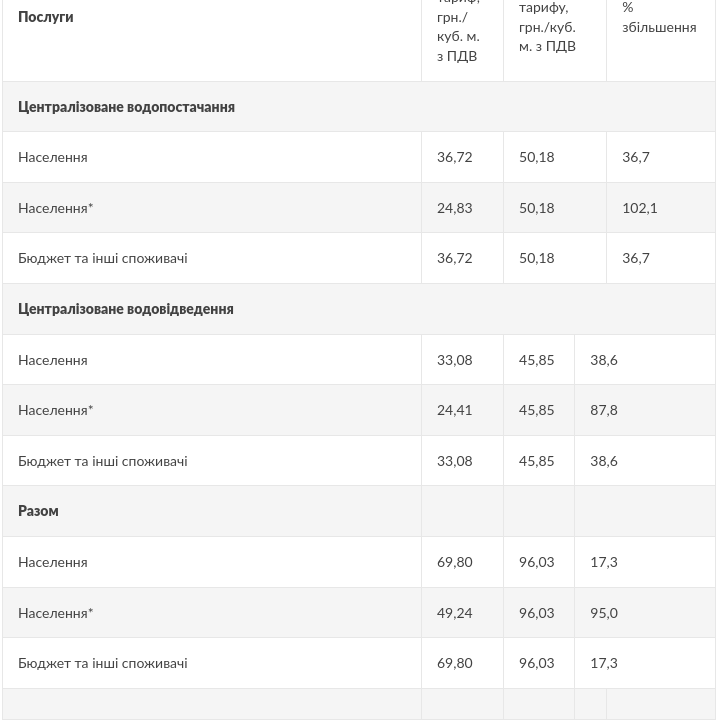Click the 33,08 value in Населення drainage row

point(454,360)
